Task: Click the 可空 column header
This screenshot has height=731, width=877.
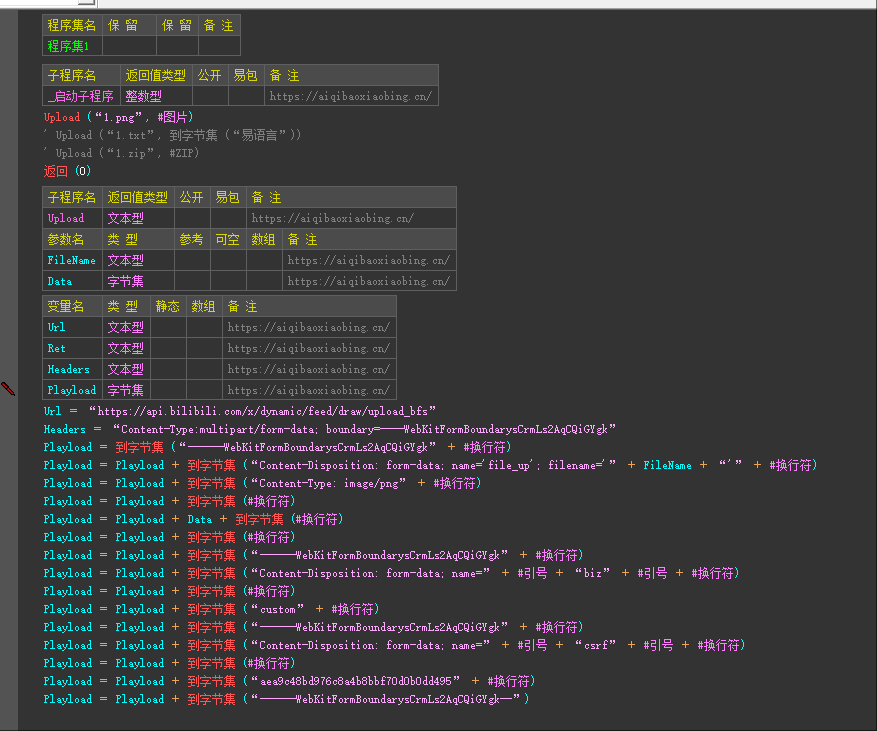Action: (228, 239)
